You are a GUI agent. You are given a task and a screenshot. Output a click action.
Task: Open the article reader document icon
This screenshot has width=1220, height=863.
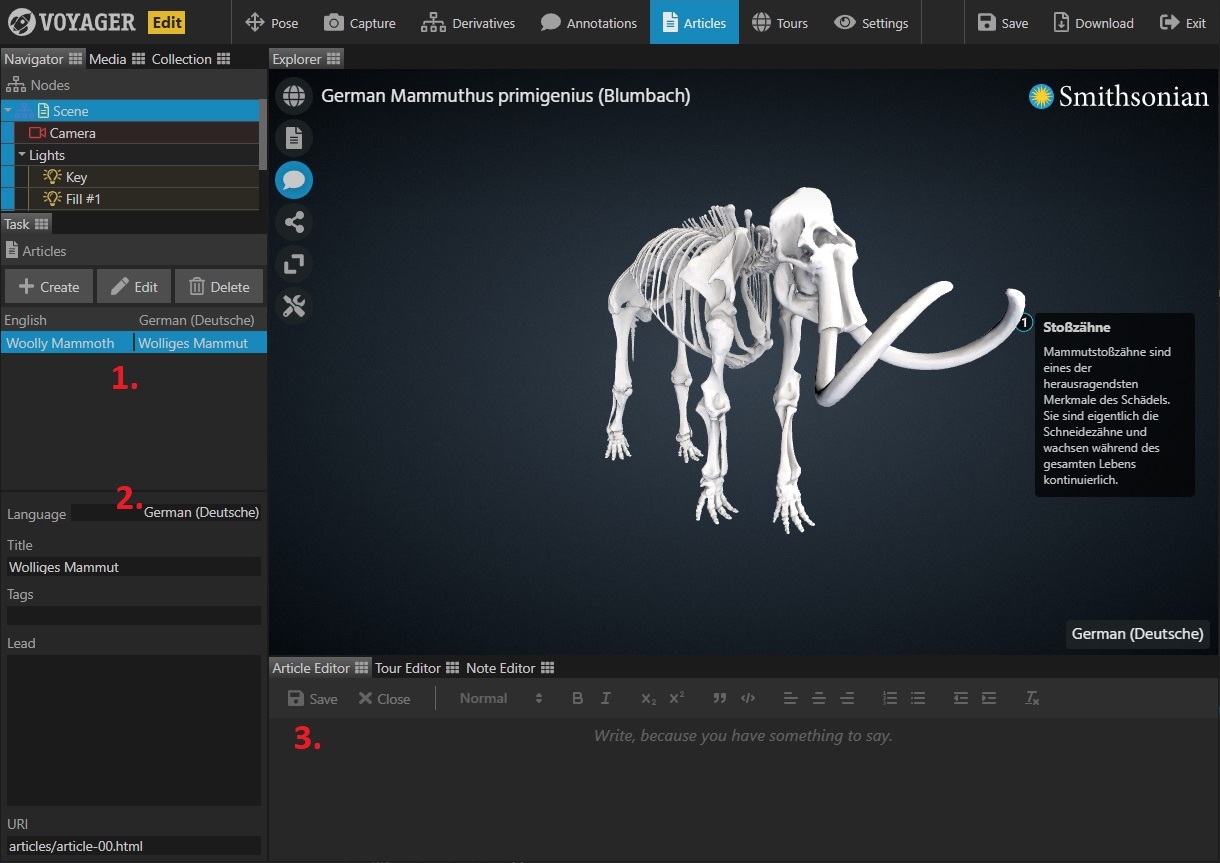click(x=294, y=138)
